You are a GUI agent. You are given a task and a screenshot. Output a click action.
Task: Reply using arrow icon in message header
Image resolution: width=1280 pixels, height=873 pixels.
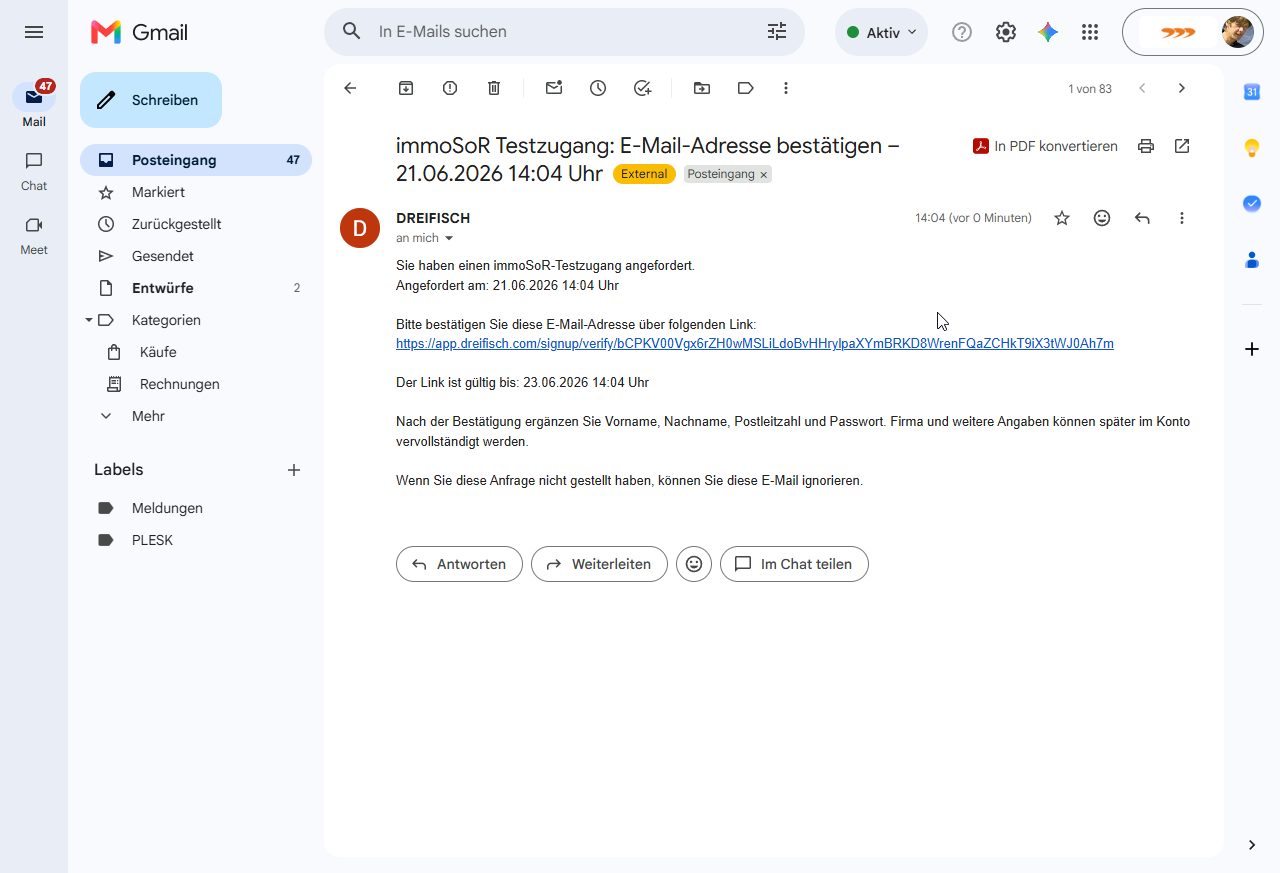(x=1142, y=218)
